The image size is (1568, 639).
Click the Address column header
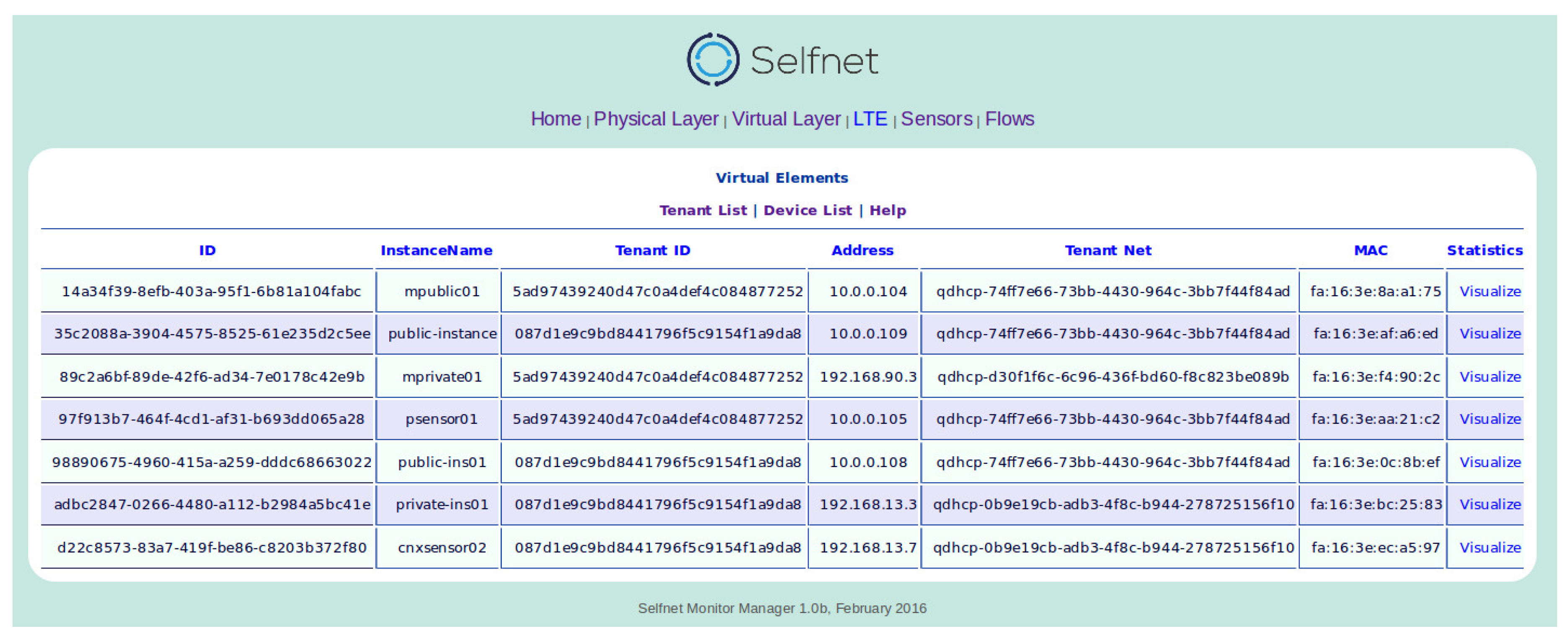pos(862,250)
